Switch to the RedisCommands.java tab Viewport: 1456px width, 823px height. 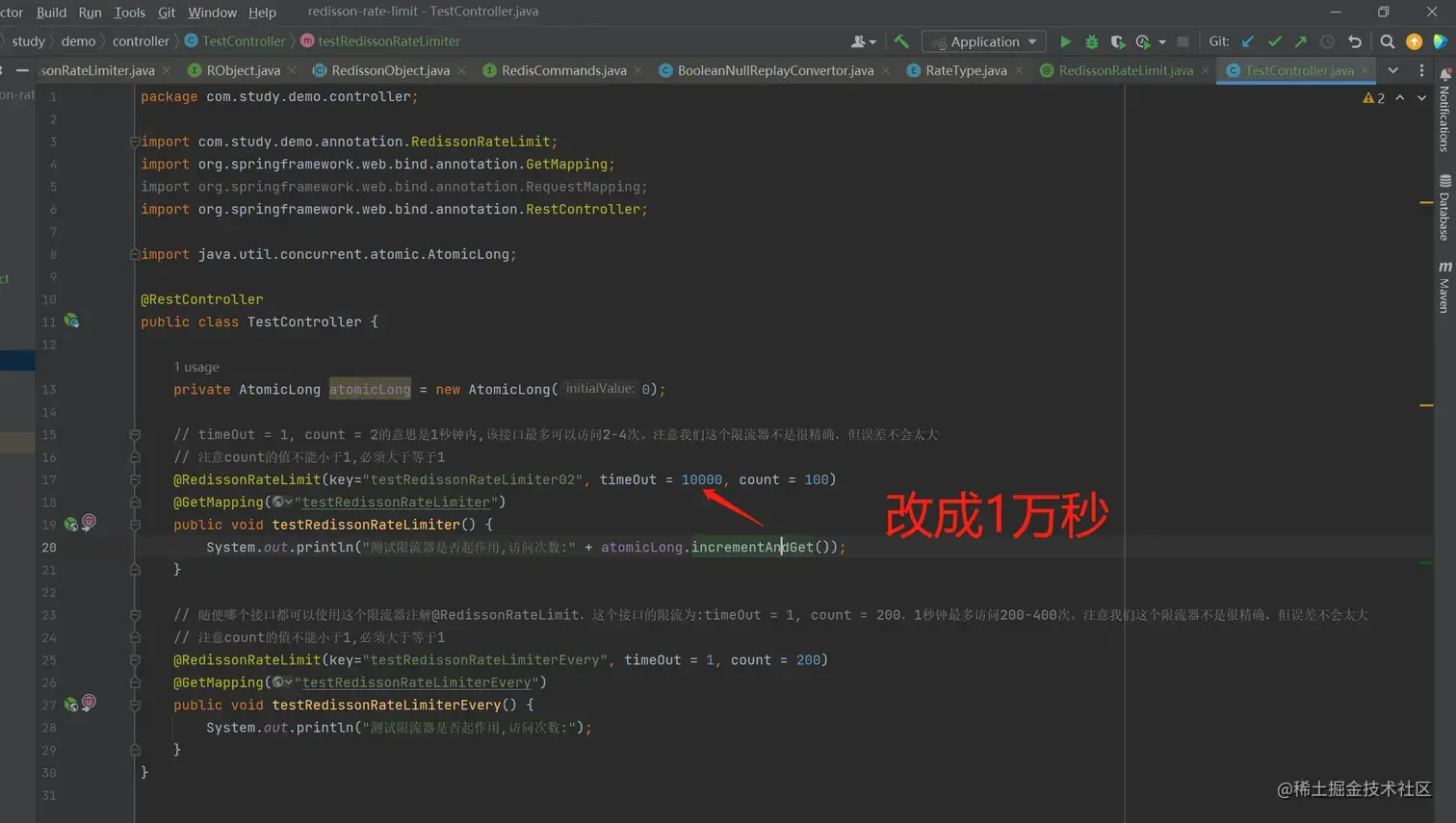coord(563,70)
